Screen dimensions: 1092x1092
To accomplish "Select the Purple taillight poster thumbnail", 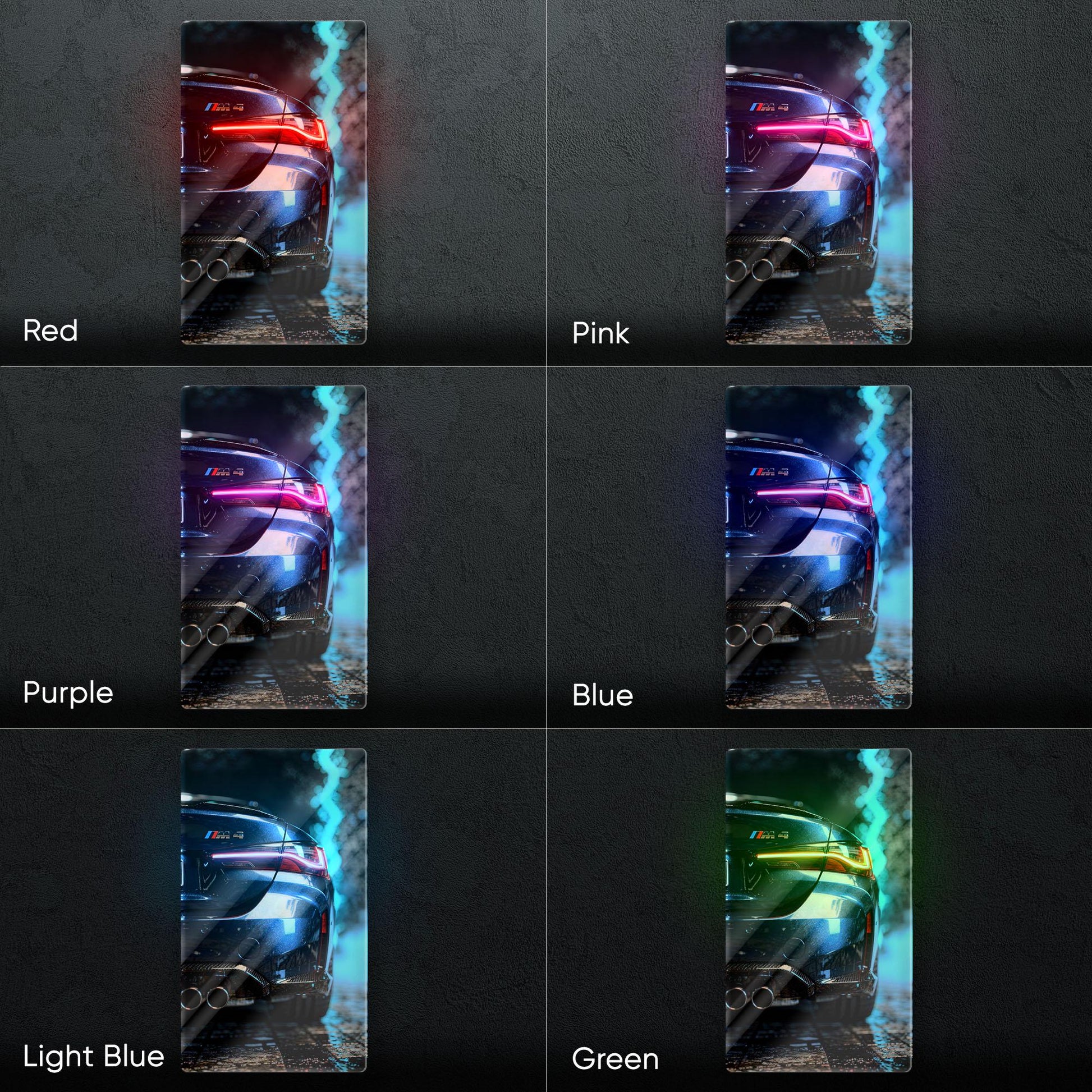I will pos(274,547).
